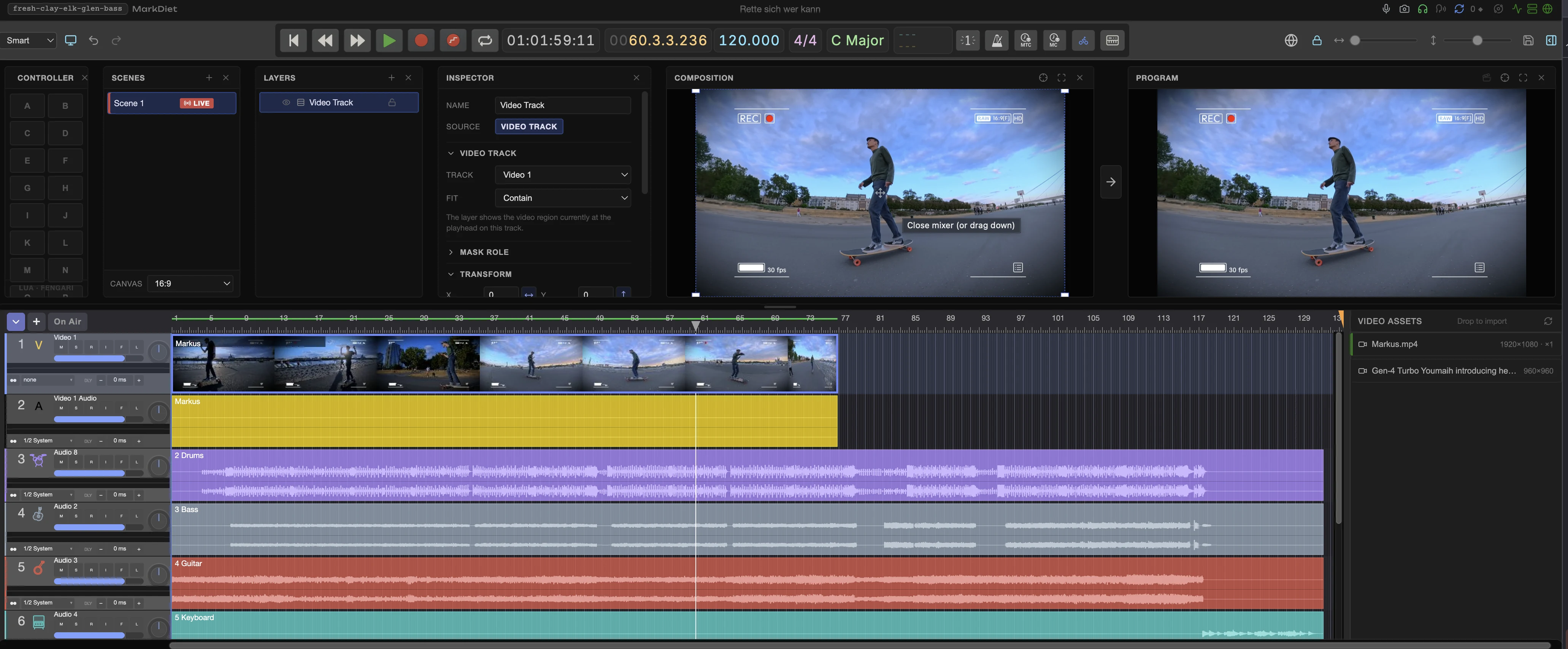The width and height of the screenshot is (1568, 649).
Task: Collapse the TRANSFORM section
Action: (451, 274)
